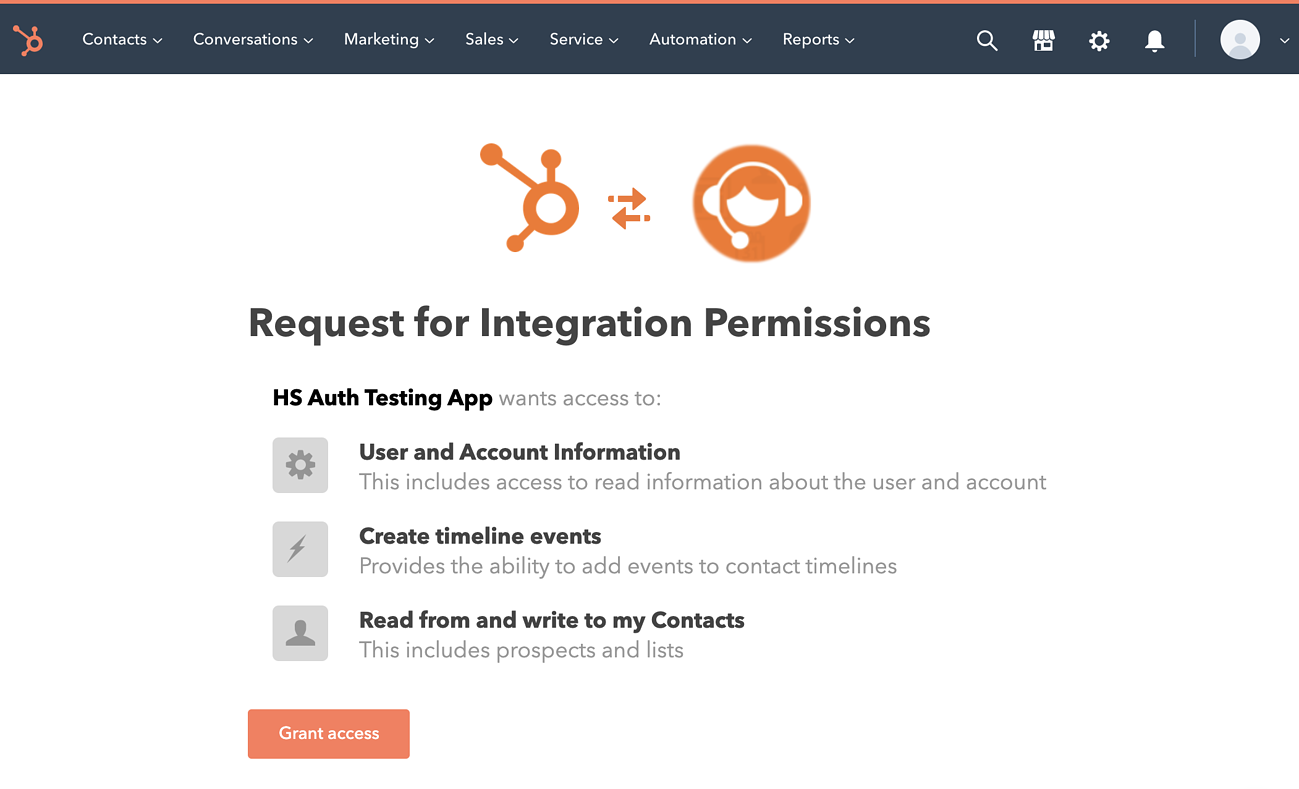1299x789 pixels.
Task: Click the orange headset agent app logo
Action: pos(751,203)
